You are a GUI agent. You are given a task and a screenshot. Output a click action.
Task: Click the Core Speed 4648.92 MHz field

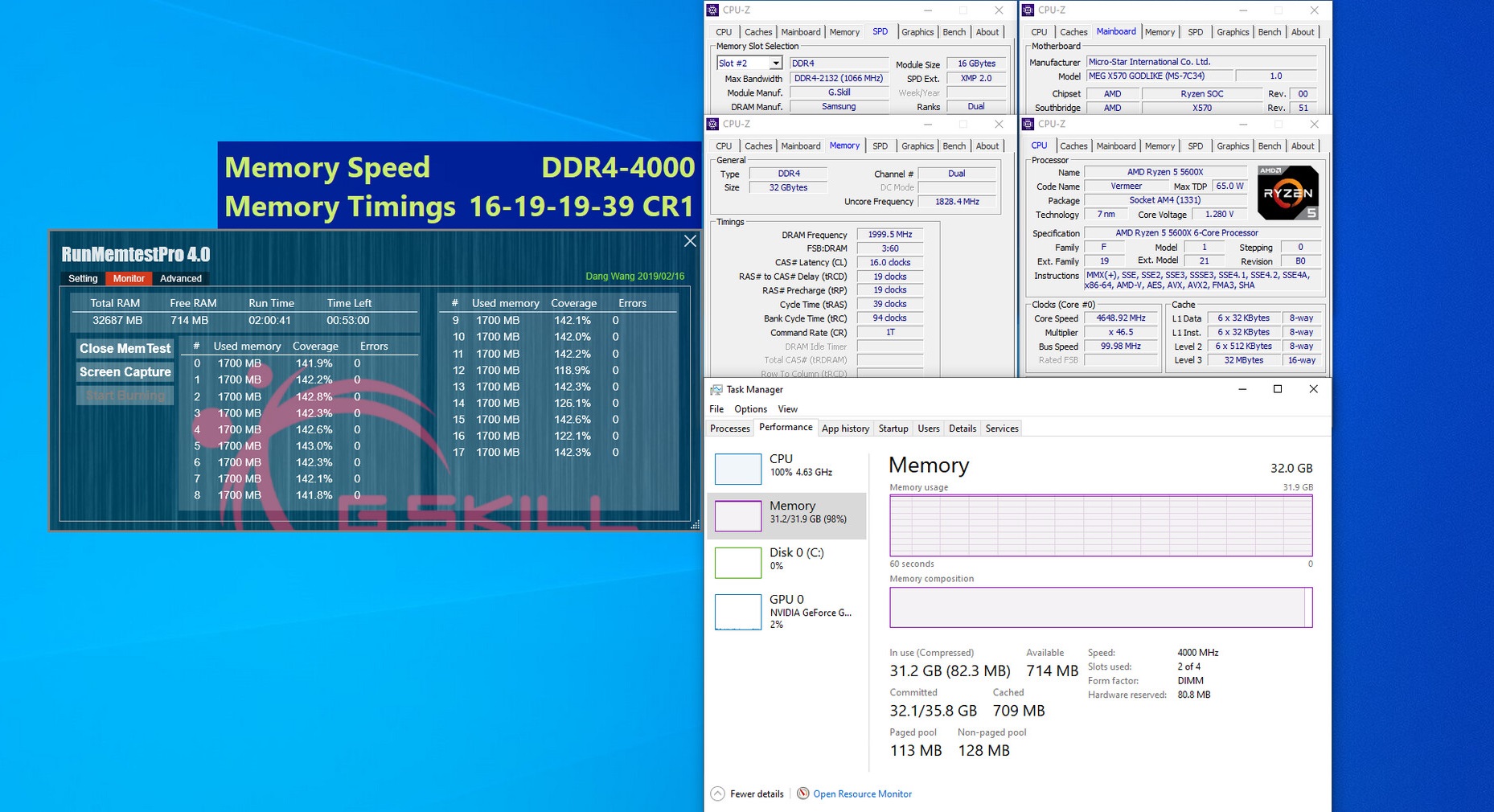(1121, 318)
